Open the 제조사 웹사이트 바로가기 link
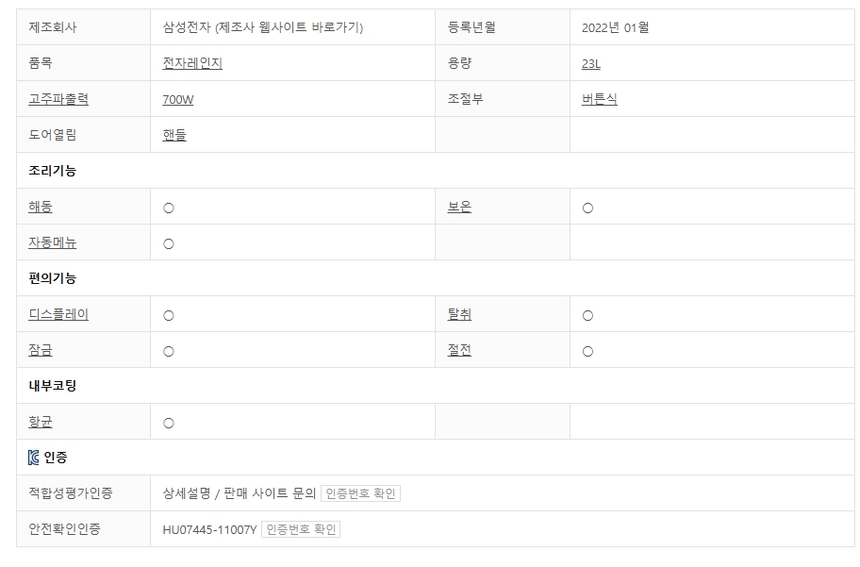This screenshot has width=860, height=567. coord(288,27)
